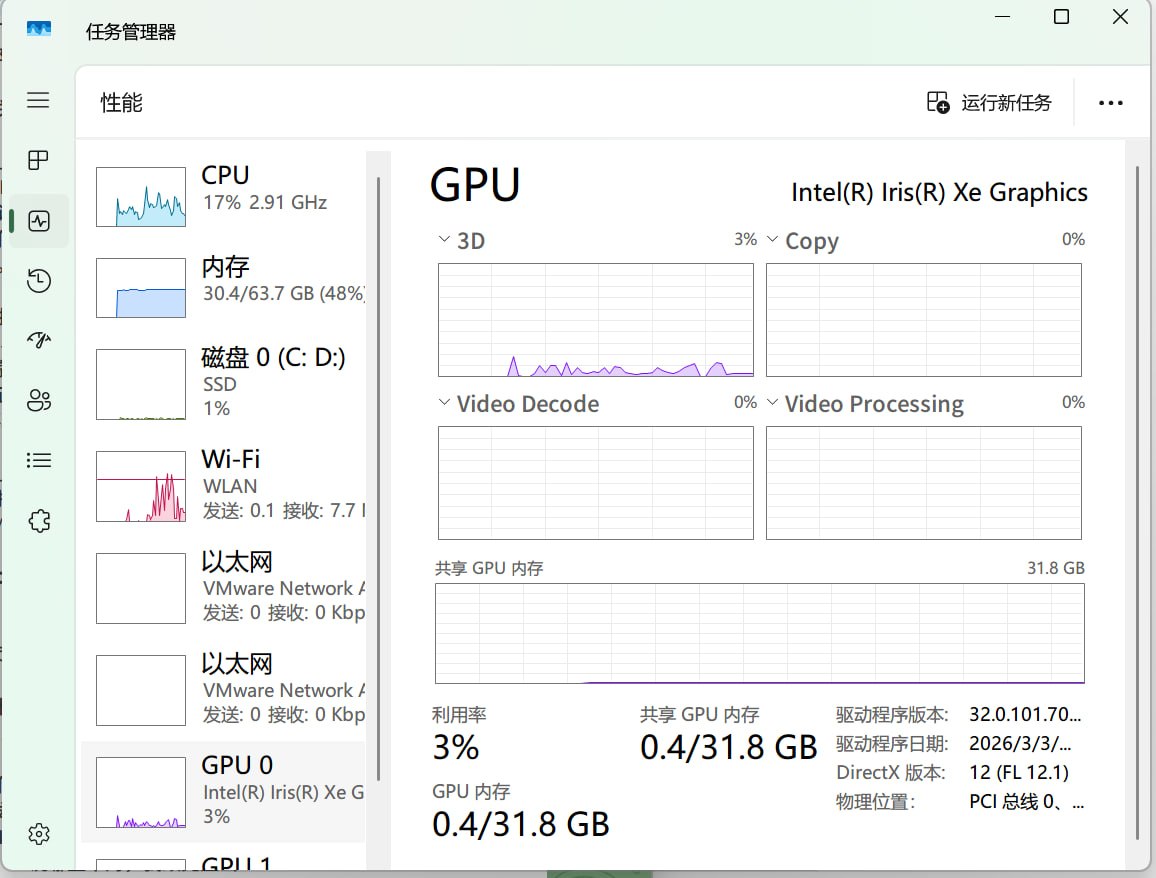Click the Video Processing usage graph
The height and width of the screenshot is (878, 1156).
(924, 483)
